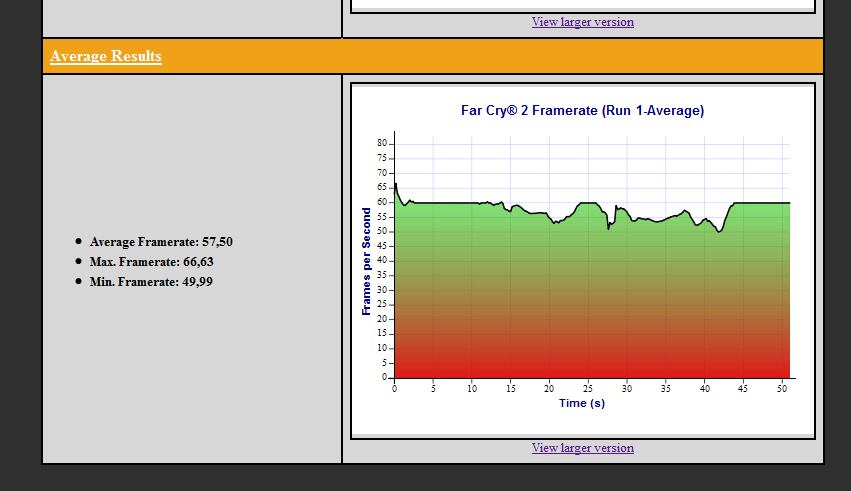This screenshot has width=851, height=491.
Task: Click the chart title Far Cry 2 Framerate (Run 1-Average)
Action: (x=582, y=111)
